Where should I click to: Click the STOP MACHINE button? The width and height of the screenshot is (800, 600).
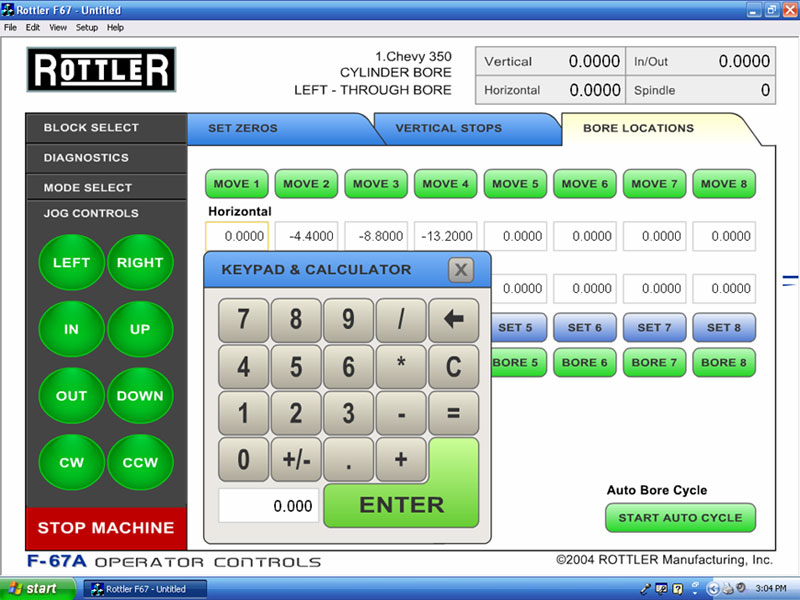point(106,527)
